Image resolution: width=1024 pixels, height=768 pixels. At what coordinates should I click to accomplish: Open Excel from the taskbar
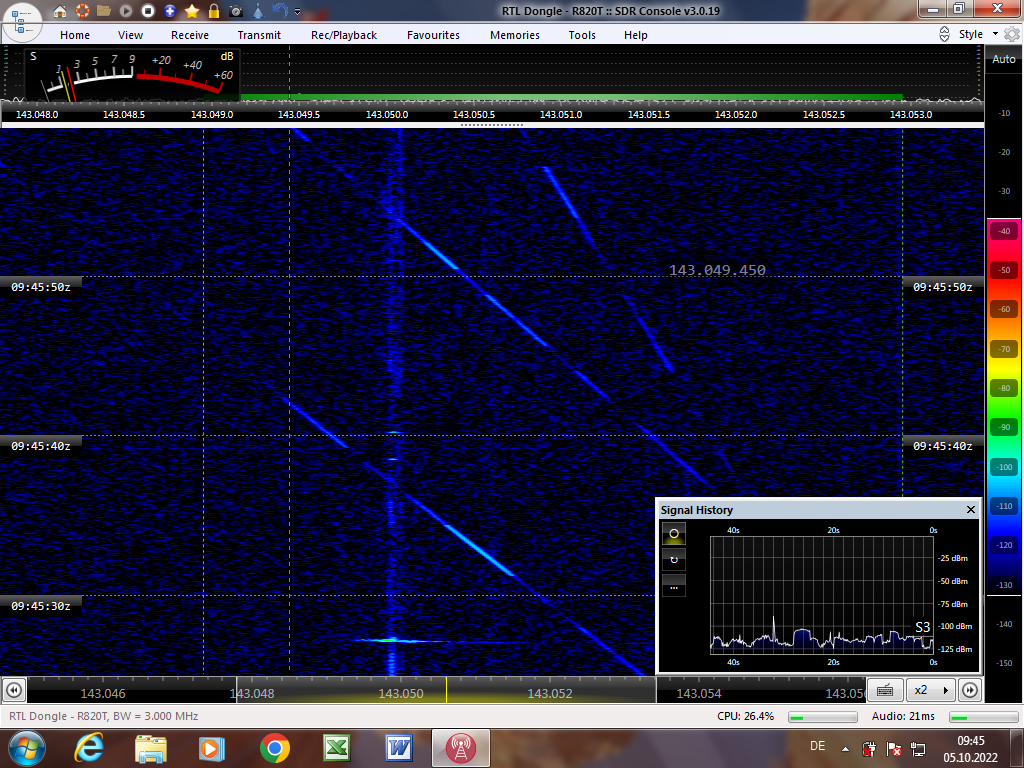(x=336, y=748)
